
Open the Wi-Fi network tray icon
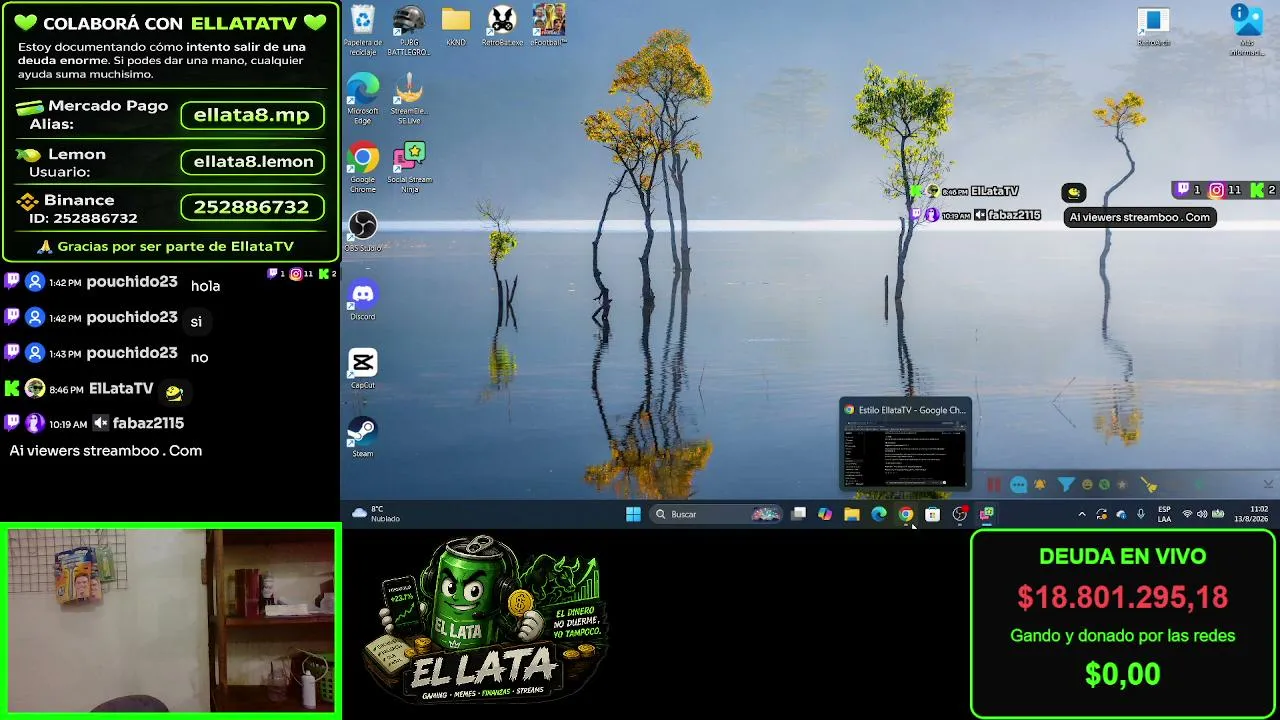click(1187, 514)
